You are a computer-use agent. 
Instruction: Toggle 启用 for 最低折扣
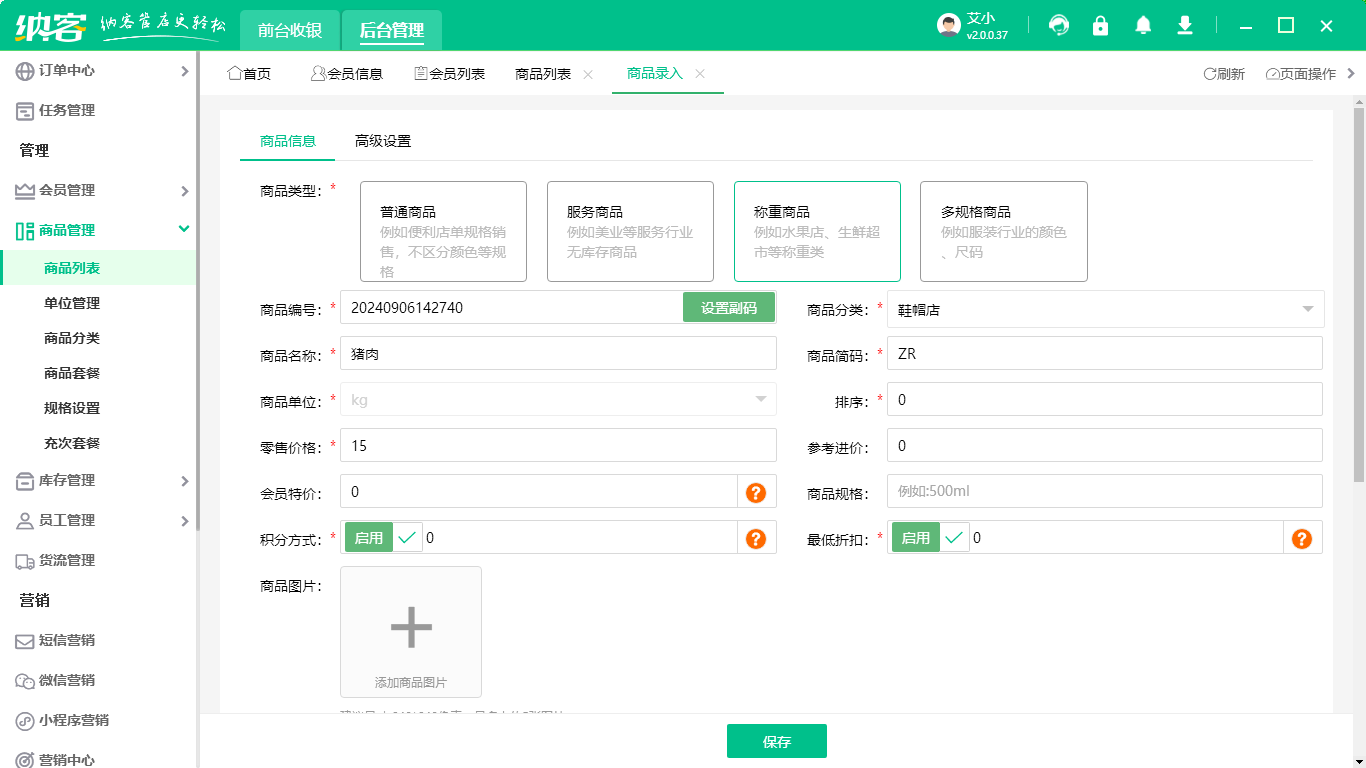(x=915, y=537)
